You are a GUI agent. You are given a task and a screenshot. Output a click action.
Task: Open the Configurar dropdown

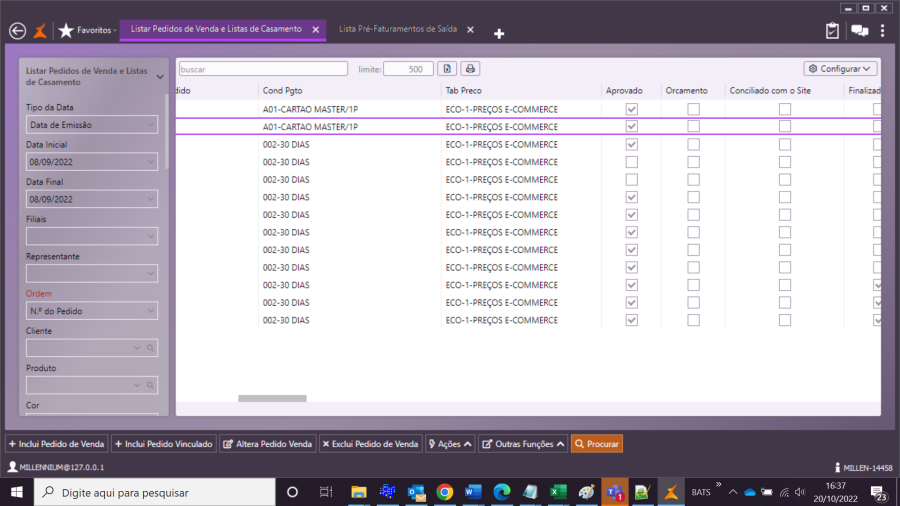[x=840, y=69]
